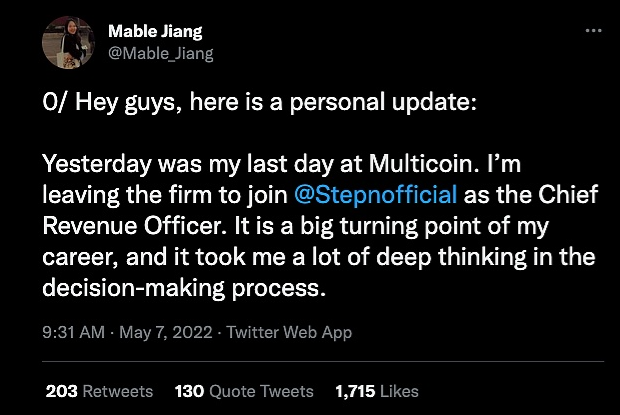Screen dimensions: 620x415
Task: Open the three-dot More options menu
Action: (x=593, y=32)
